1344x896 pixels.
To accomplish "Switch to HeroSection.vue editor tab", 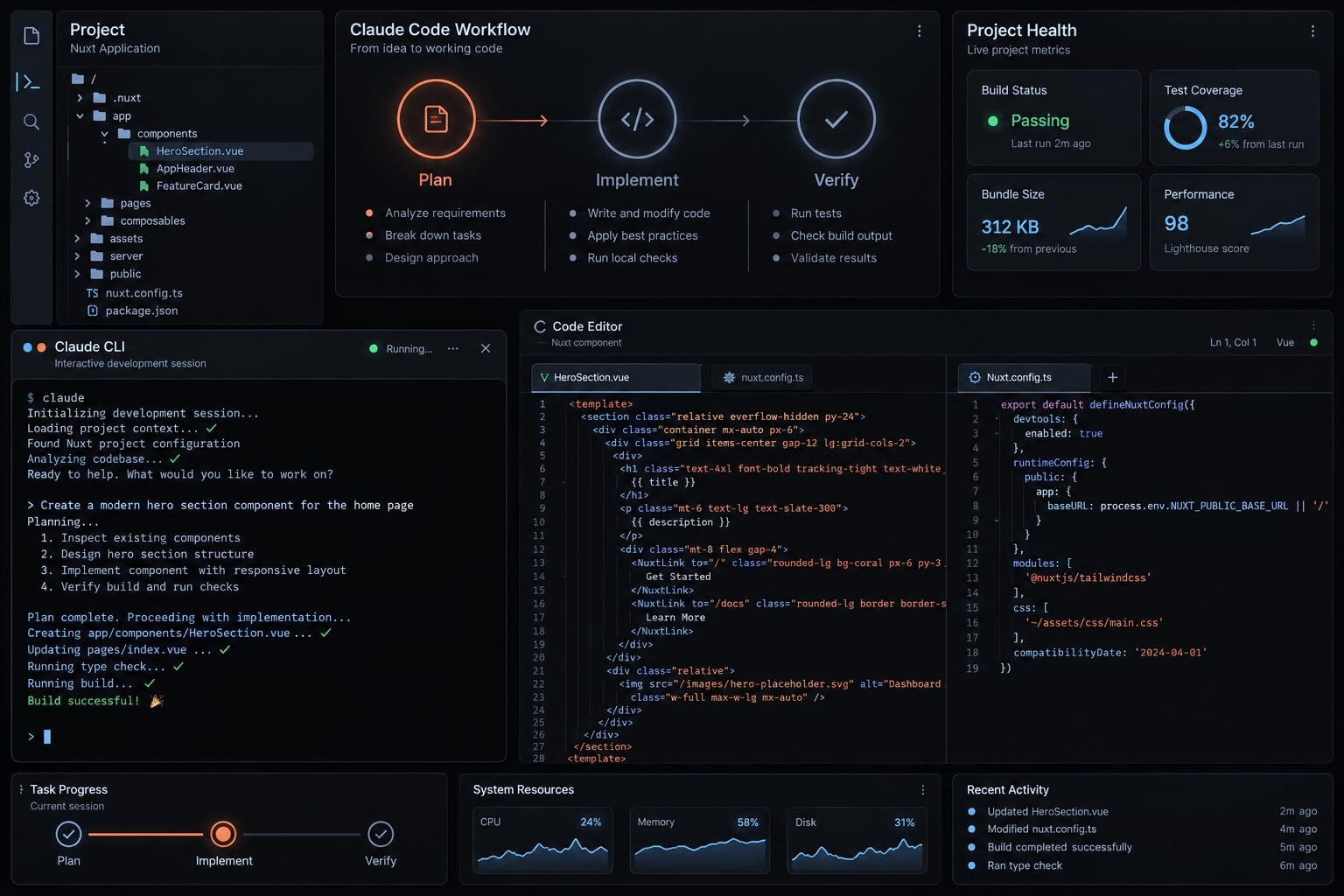I will 616,377.
